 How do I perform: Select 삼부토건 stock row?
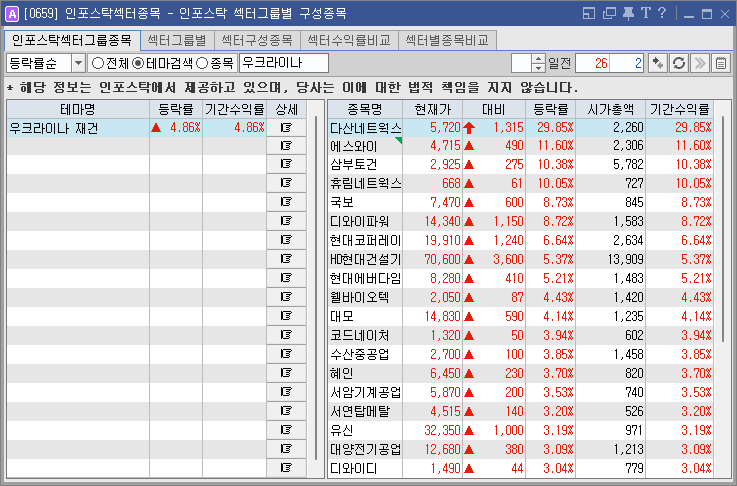[x=520, y=165]
